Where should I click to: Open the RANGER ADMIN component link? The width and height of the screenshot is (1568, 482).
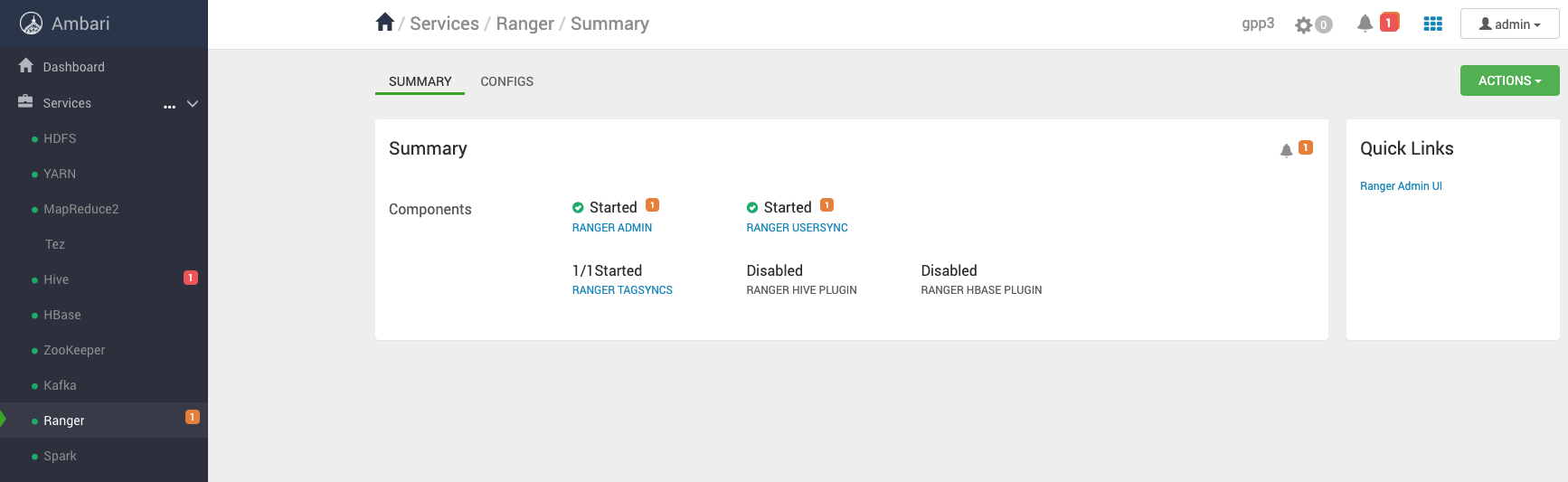612,228
